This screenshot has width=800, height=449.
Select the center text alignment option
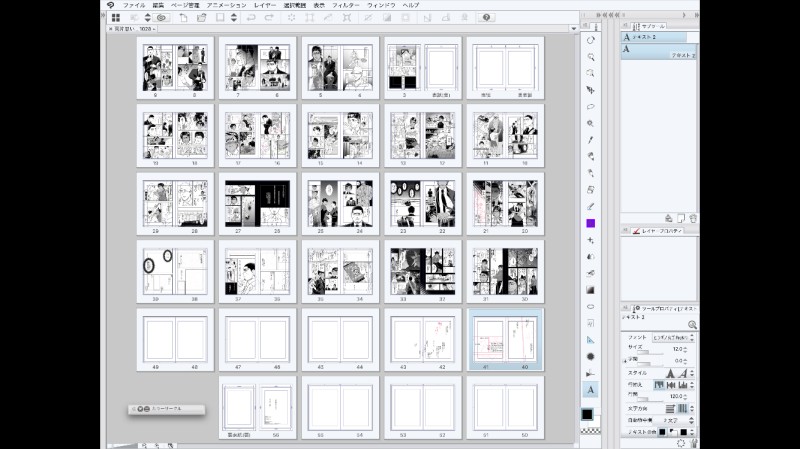pos(671,385)
